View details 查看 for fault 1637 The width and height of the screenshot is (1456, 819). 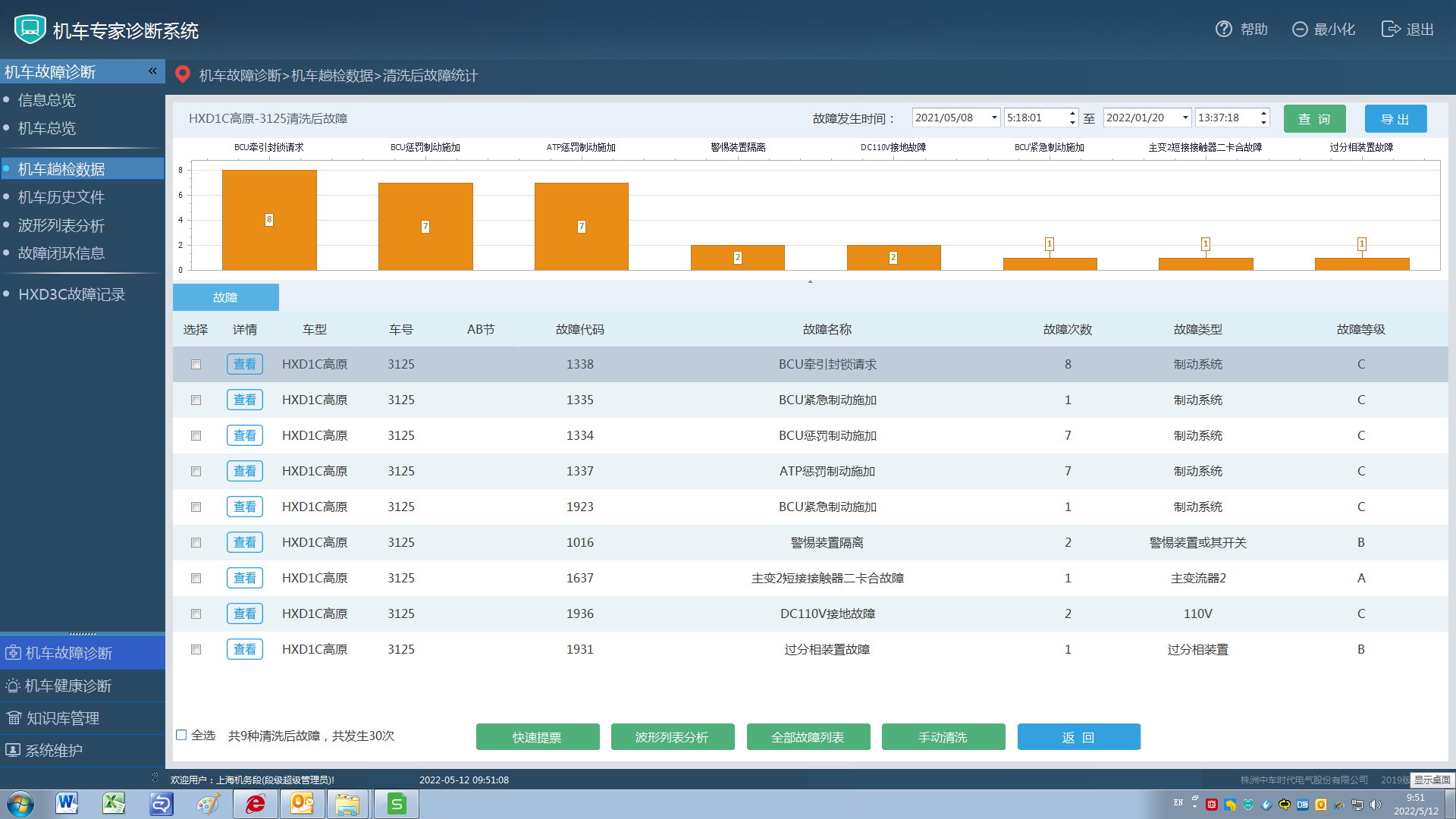[245, 579]
